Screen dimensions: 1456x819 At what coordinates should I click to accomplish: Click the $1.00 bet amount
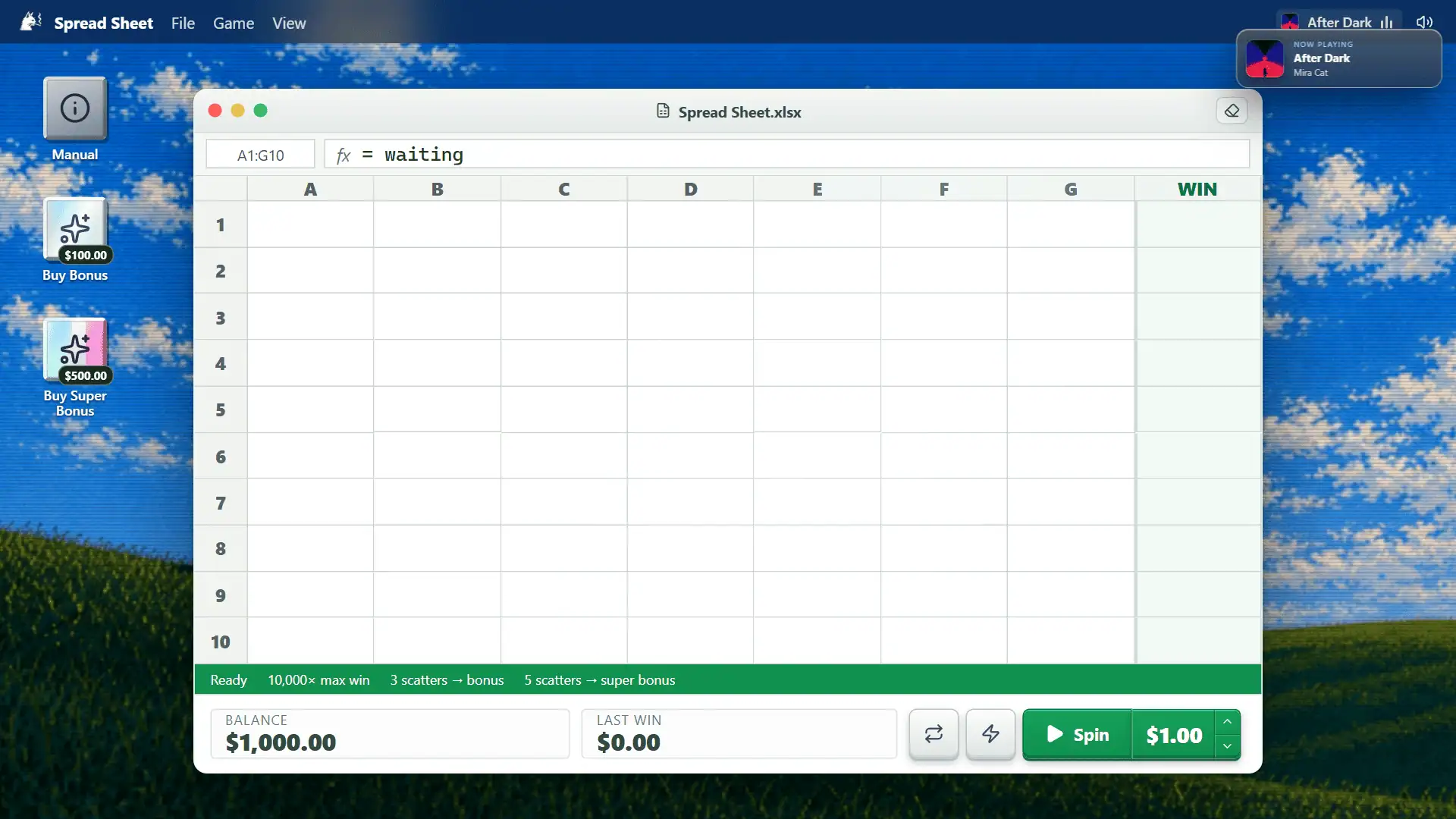tap(1174, 735)
